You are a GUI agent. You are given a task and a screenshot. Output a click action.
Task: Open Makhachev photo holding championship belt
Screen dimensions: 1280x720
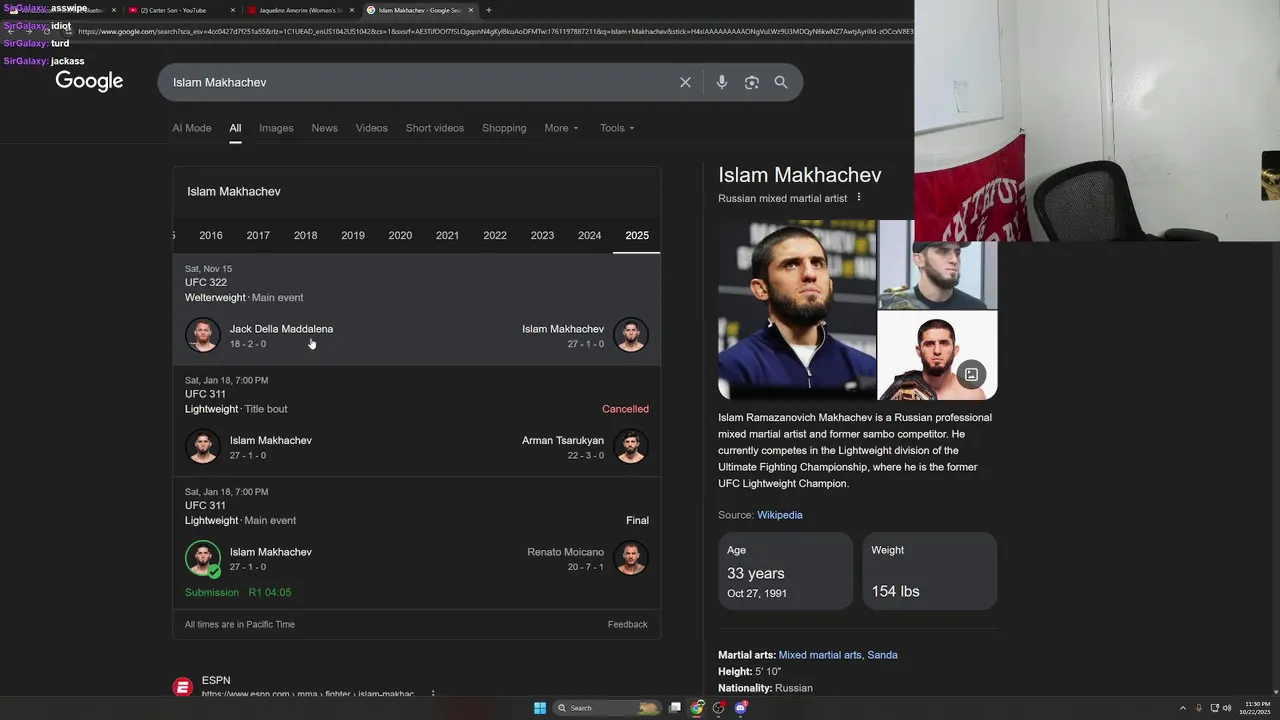click(937, 356)
